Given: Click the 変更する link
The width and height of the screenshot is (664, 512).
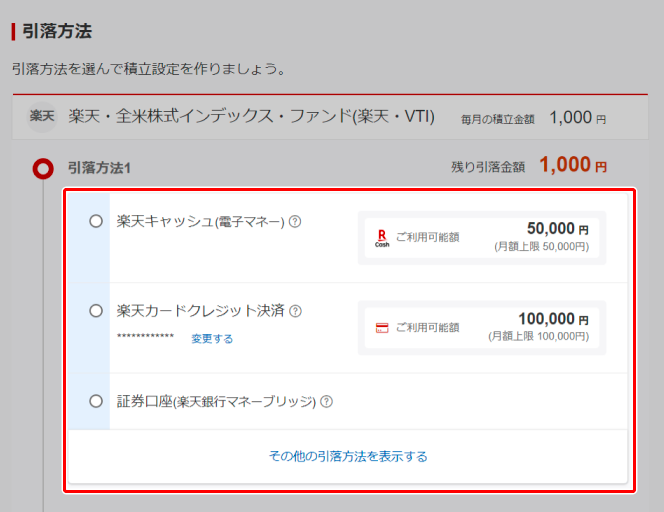Looking at the screenshot, I should pos(212,339).
